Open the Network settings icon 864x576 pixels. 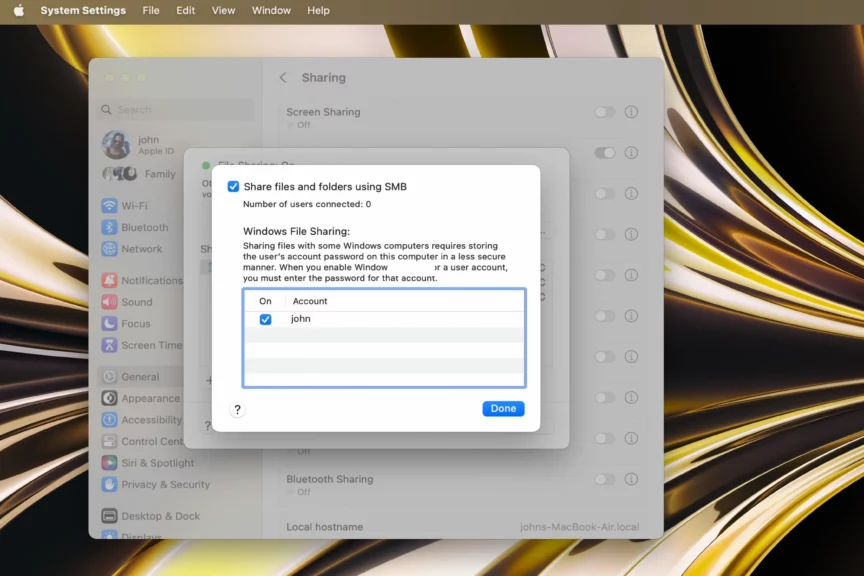pyautogui.click(x=109, y=249)
